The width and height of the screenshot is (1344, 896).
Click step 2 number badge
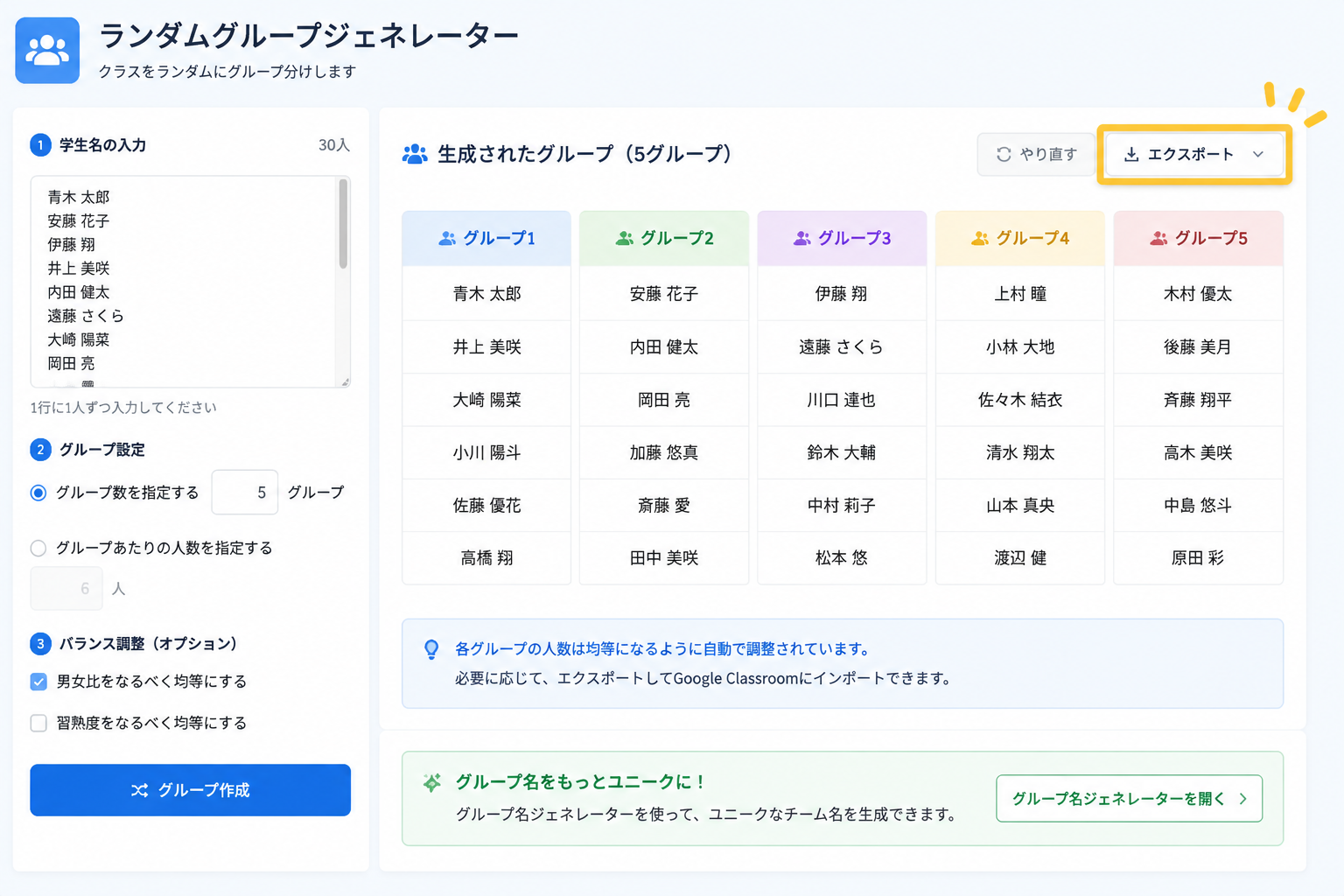click(40, 450)
